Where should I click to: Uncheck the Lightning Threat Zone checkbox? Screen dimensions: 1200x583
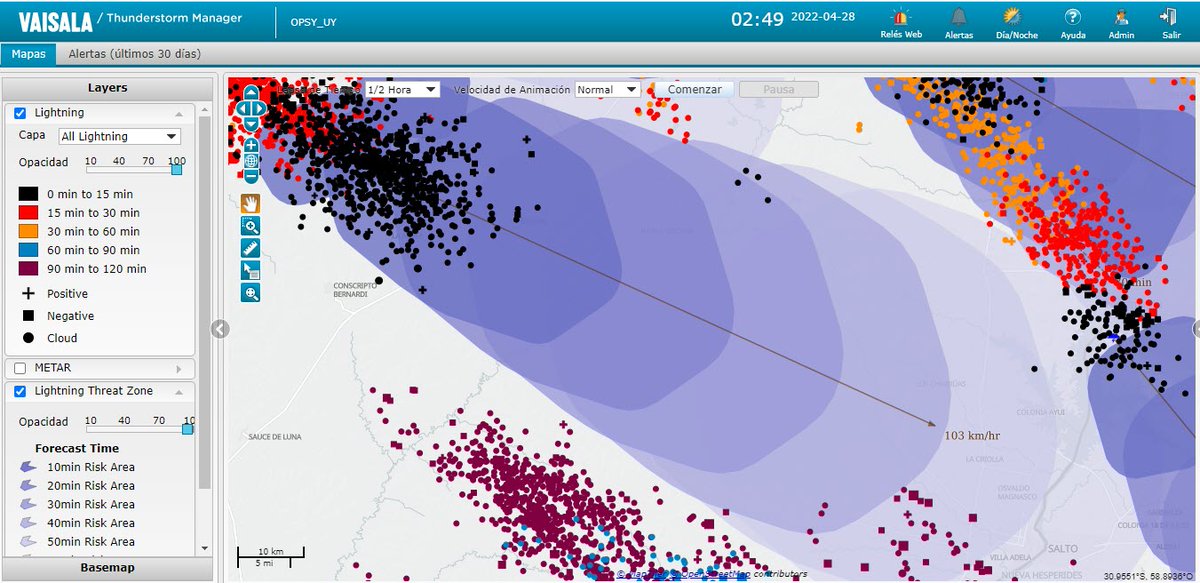point(20,391)
